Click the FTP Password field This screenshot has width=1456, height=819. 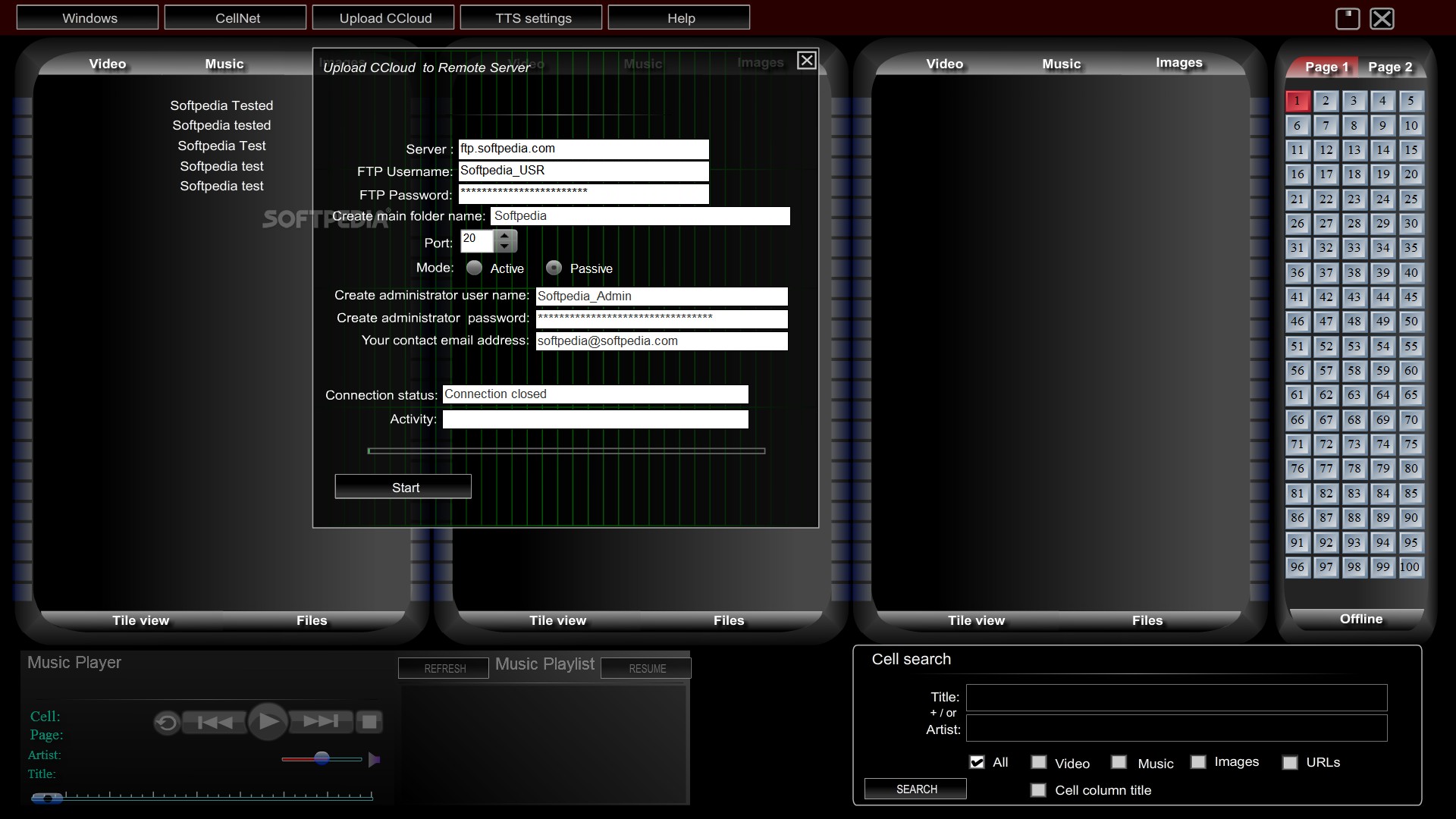click(584, 193)
